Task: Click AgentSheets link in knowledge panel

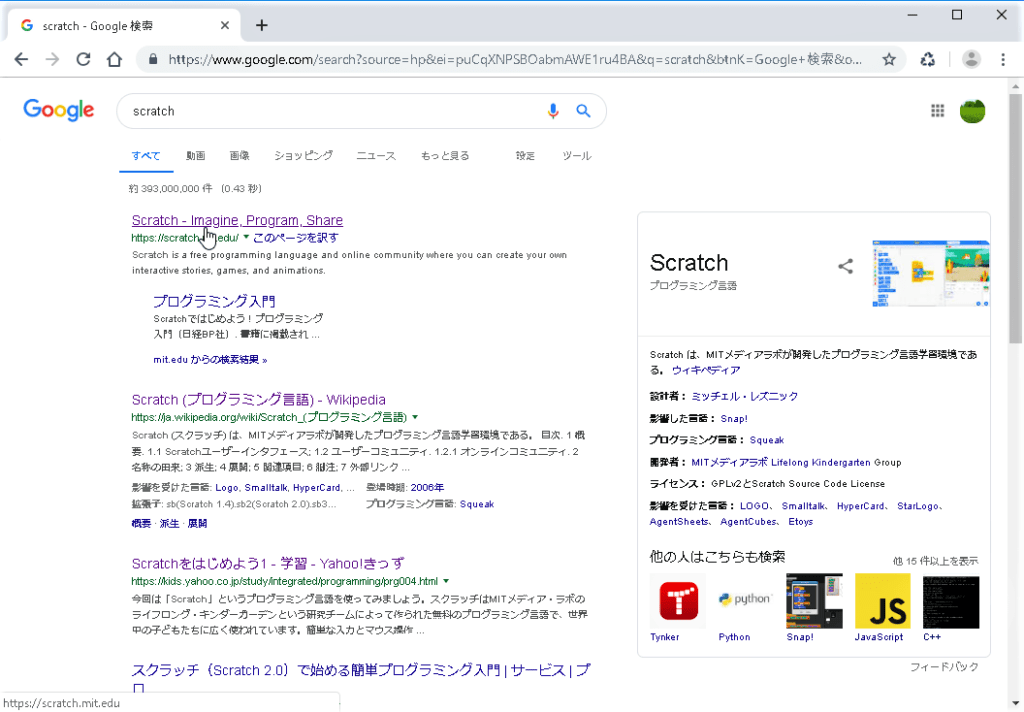Action: coord(679,522)
